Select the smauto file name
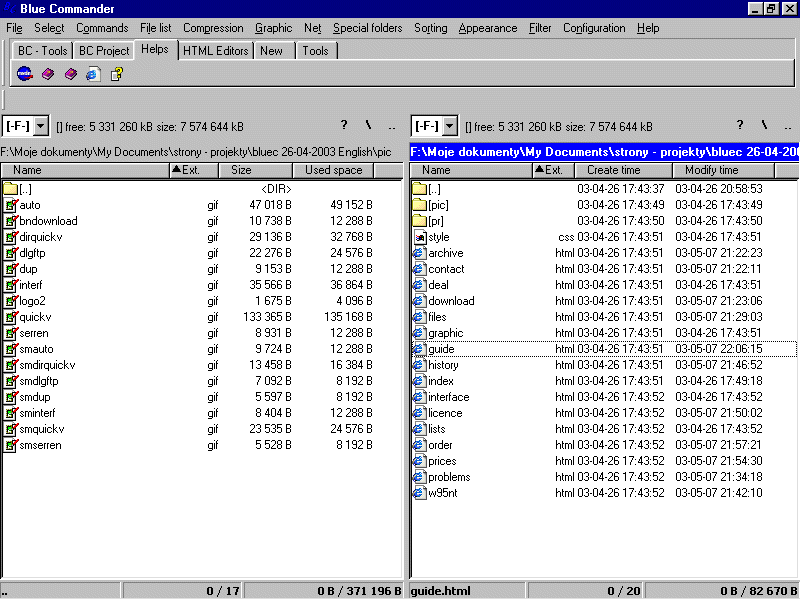The height and width of the screenshot is (600, 800). click(36, 349)
